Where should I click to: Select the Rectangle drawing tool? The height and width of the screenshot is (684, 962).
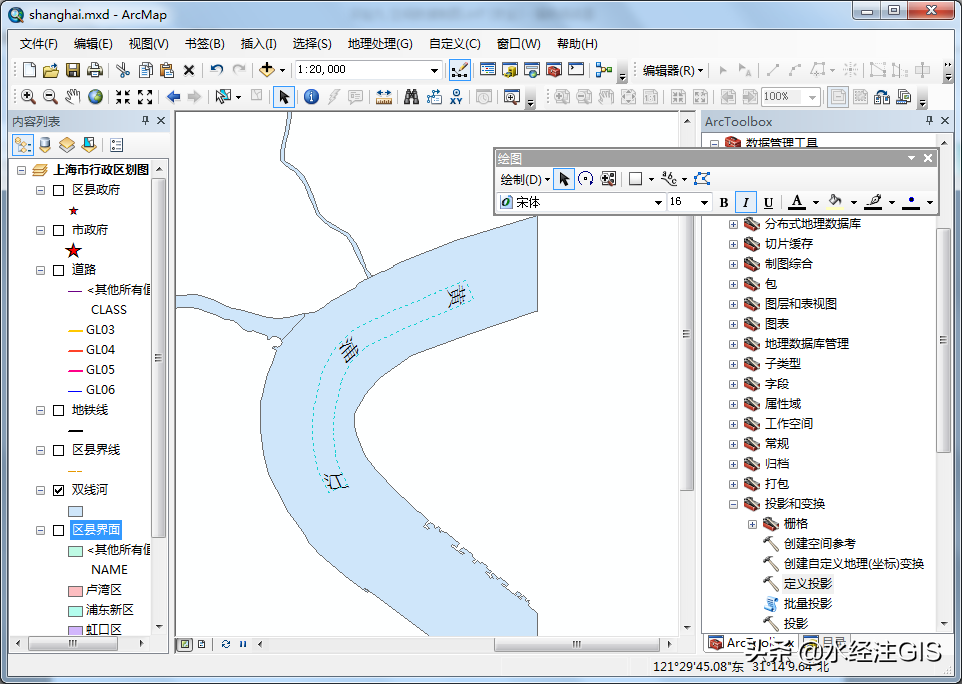tap(636, 179)
